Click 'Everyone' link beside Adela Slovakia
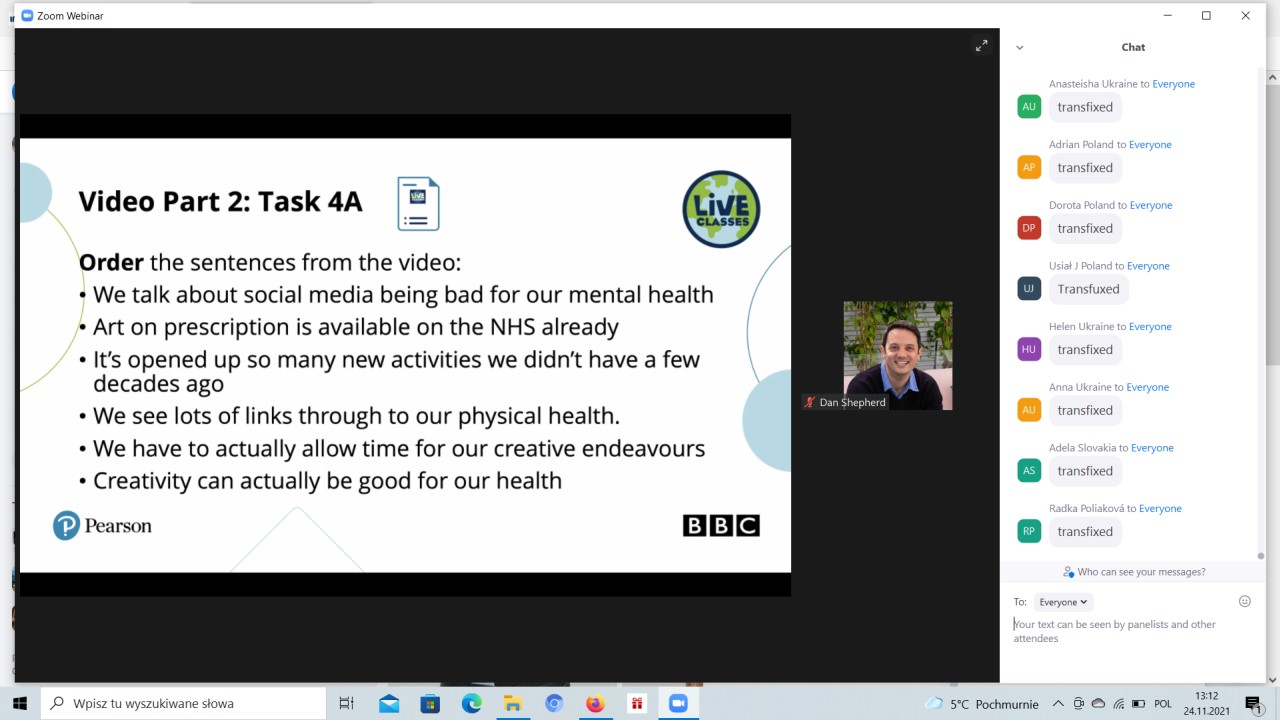Viewport: 1280px width, 720px height. click(1152, 448)
